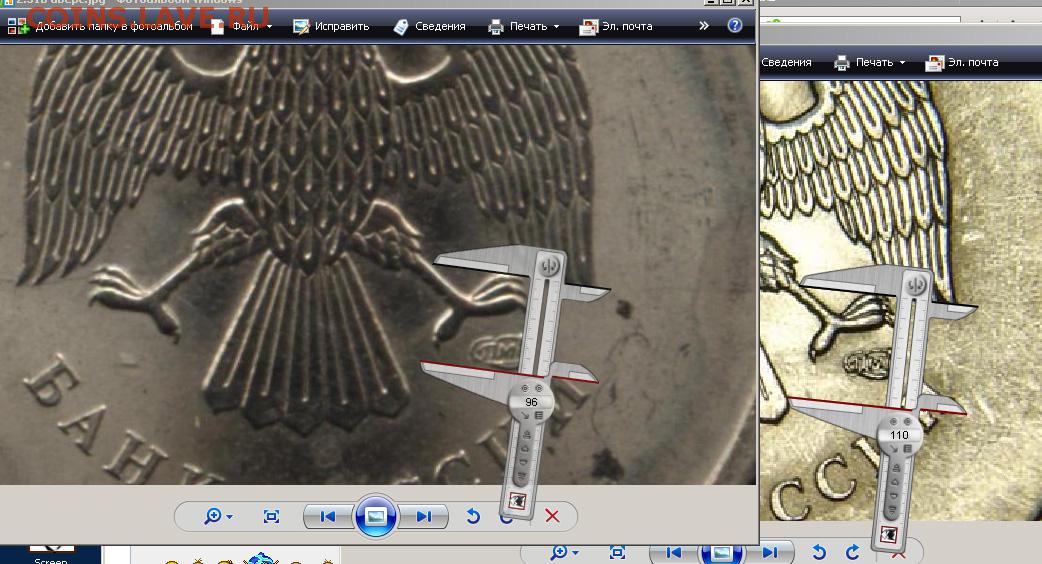Click bottom icon in the 96 caliper handle pill
This screenshot has height=564, width=1042.
click(522, 476)
